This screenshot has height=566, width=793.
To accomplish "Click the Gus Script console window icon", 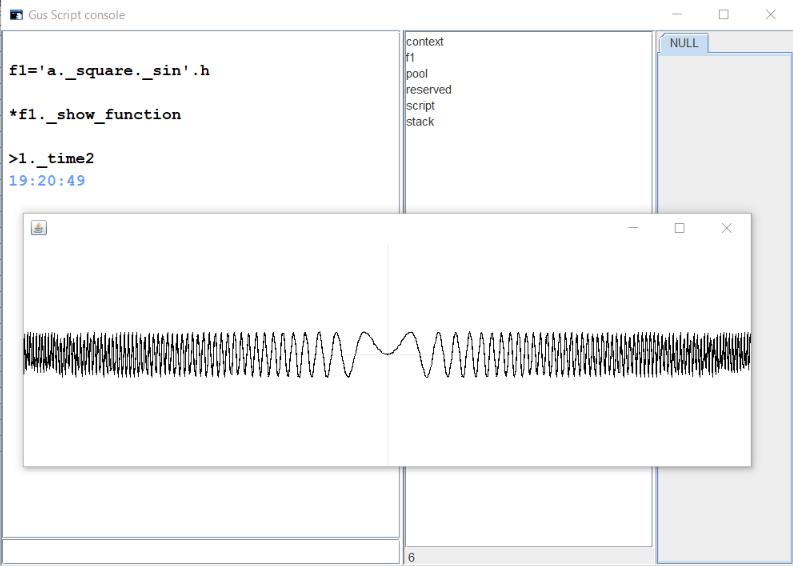I will tap(16, 15).
